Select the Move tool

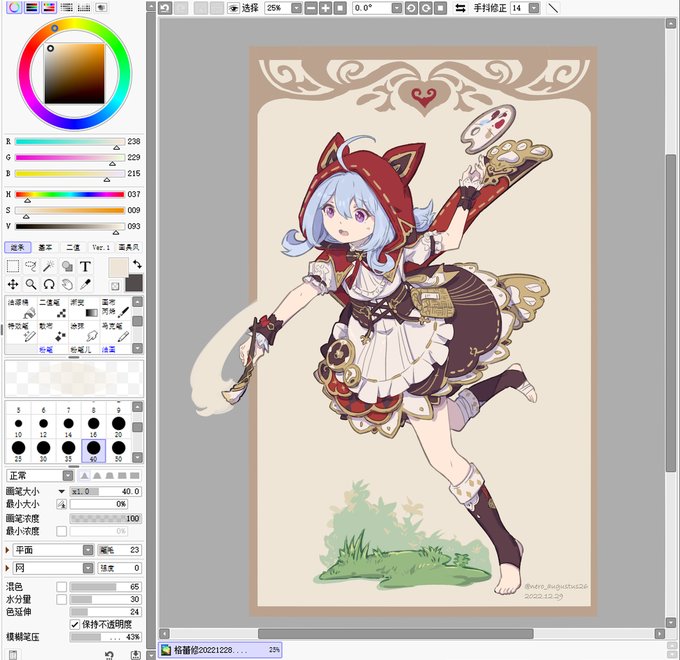(13, 284)
